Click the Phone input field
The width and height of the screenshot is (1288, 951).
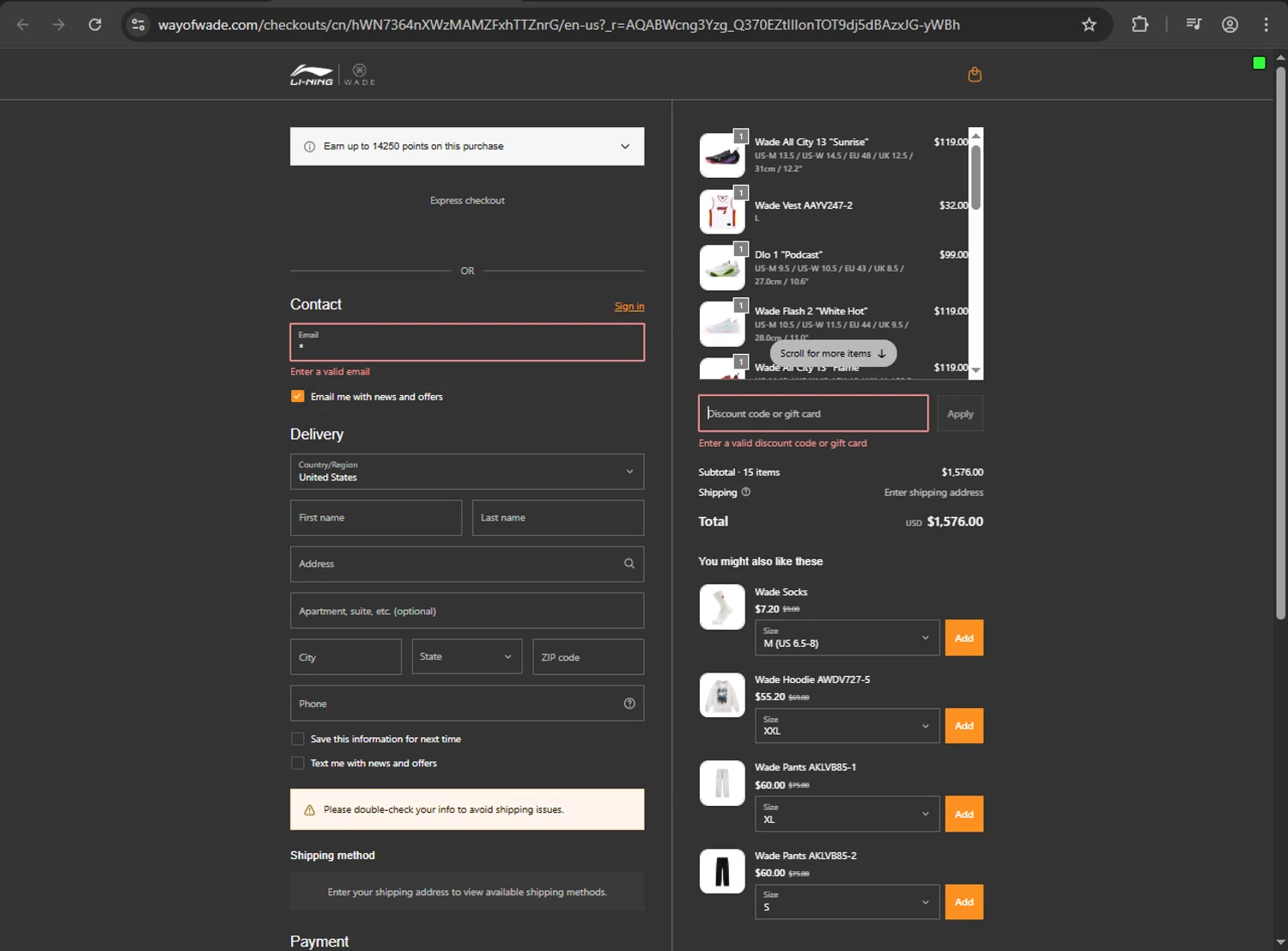467,704
